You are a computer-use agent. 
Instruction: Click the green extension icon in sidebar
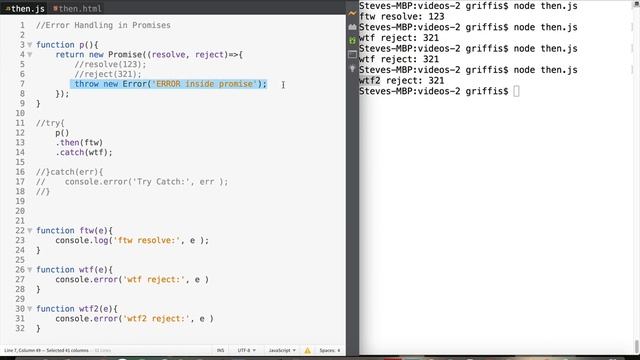click(352, 40)
